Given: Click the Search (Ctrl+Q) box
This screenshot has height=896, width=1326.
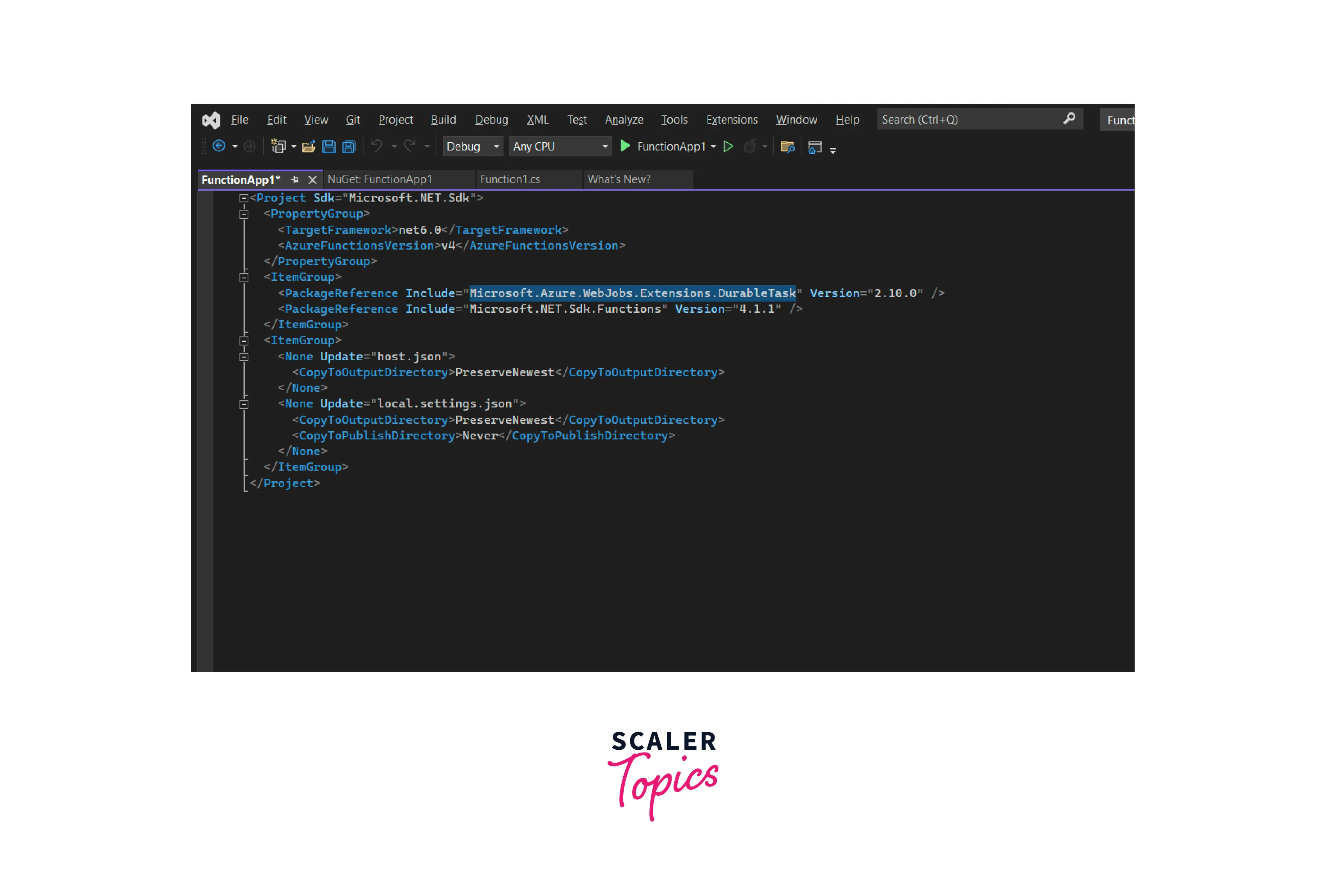Looking at the screenshot, I should pos(970,120).
